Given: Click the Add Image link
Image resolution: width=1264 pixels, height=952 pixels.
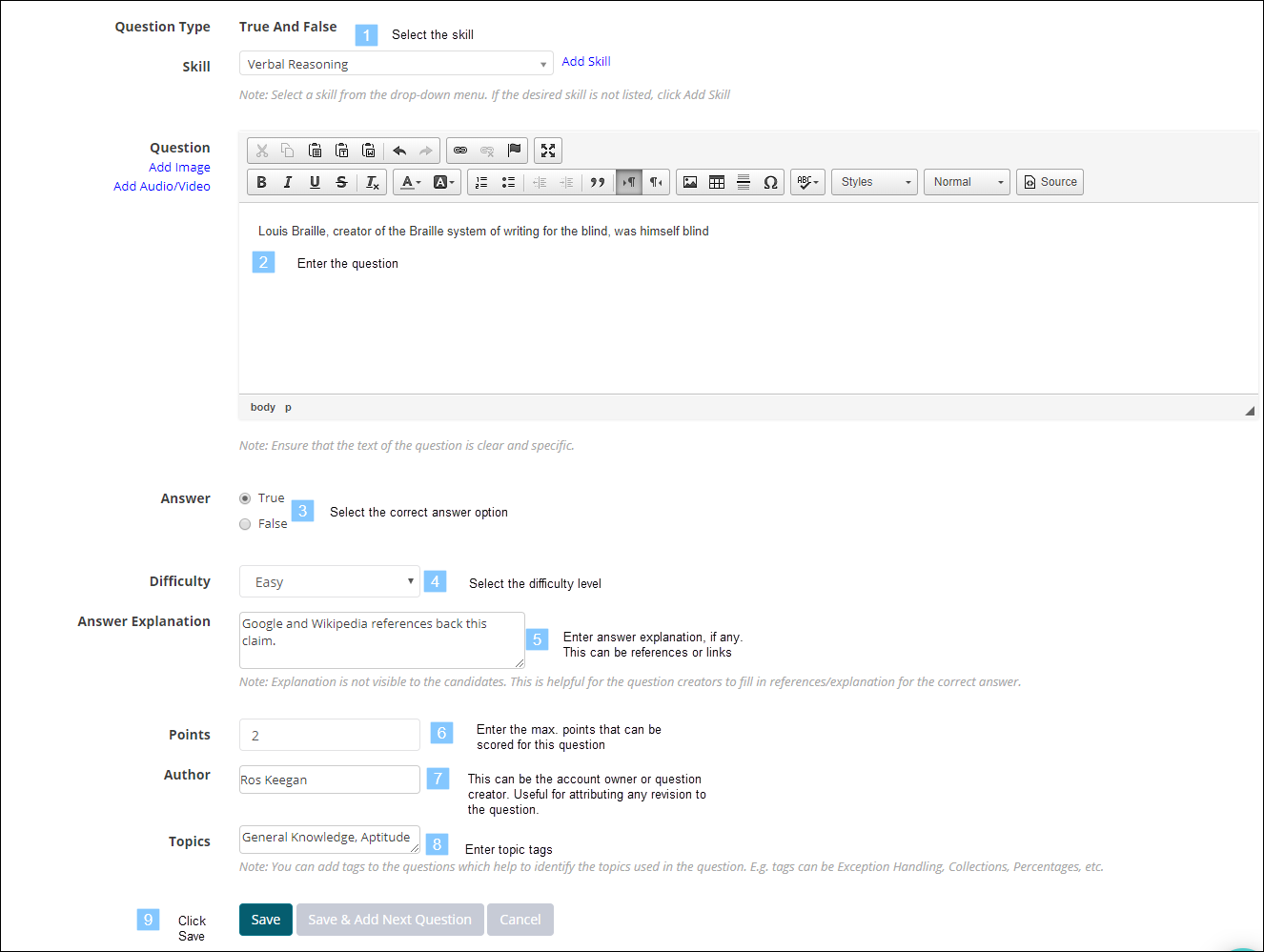Looking at the screenshot, I should click(x=179, y=167).
